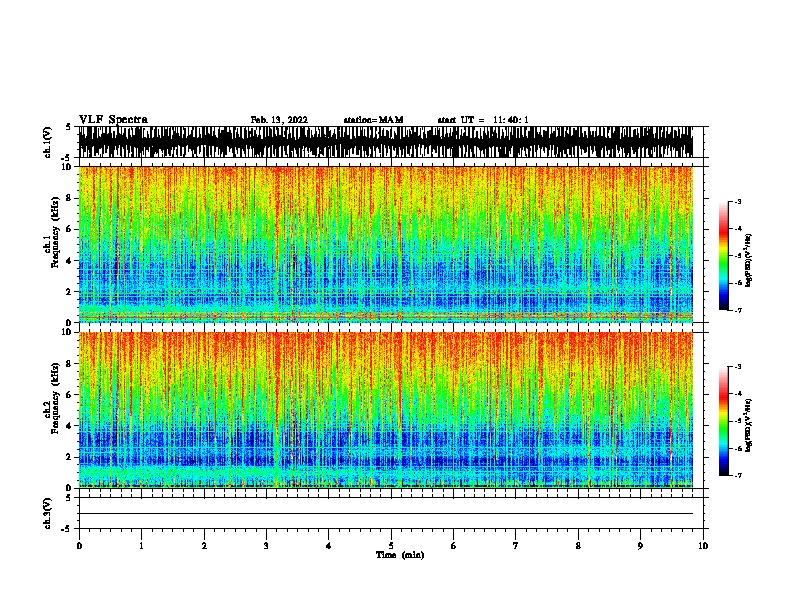This screenshot has height=612, width=792.
Task: Click x-axis time tick label '3'
Action: click(266, 546)
